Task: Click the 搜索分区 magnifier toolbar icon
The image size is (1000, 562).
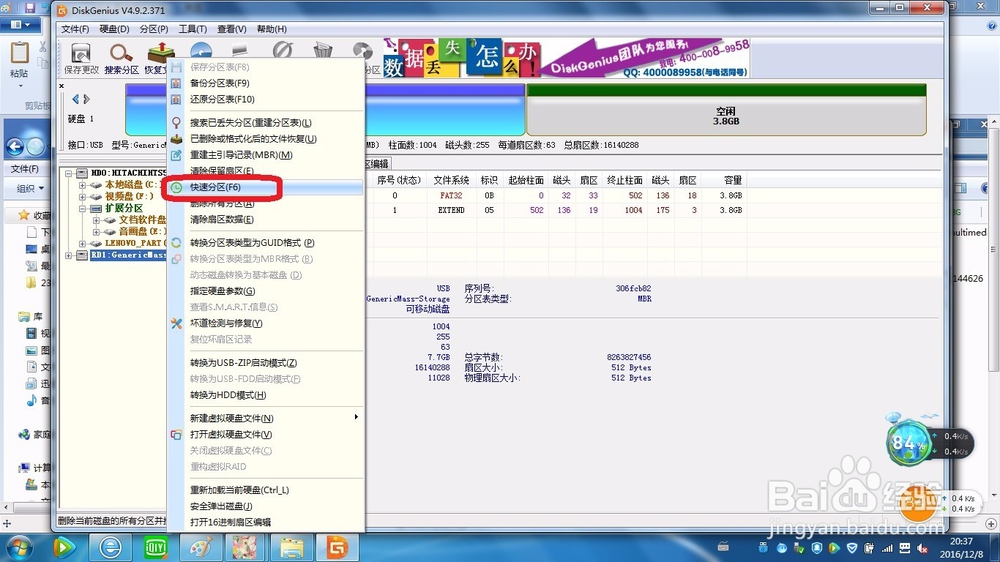Action: [x=121, y=58]
